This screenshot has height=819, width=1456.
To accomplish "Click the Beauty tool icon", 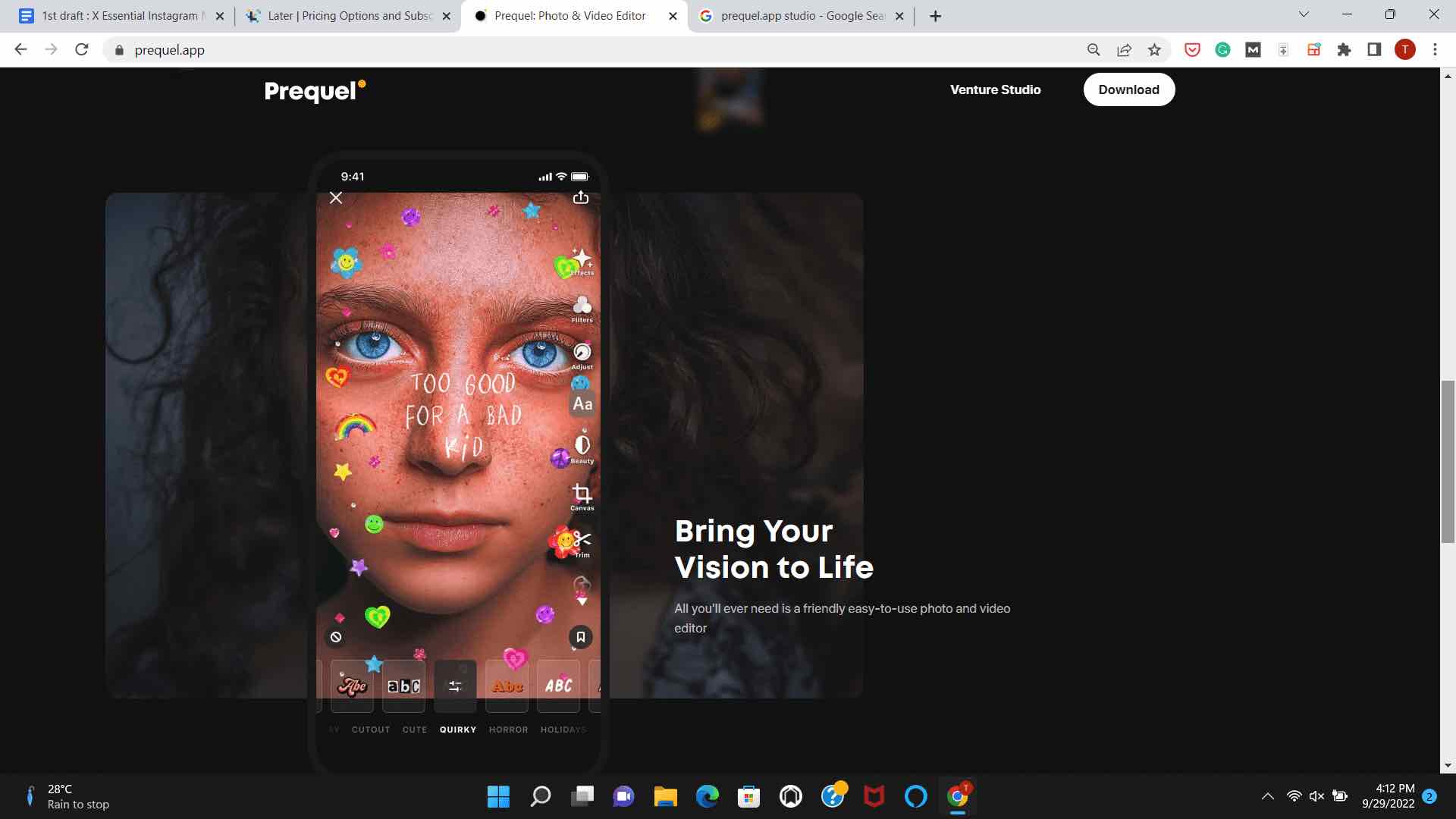I will 580,448.
